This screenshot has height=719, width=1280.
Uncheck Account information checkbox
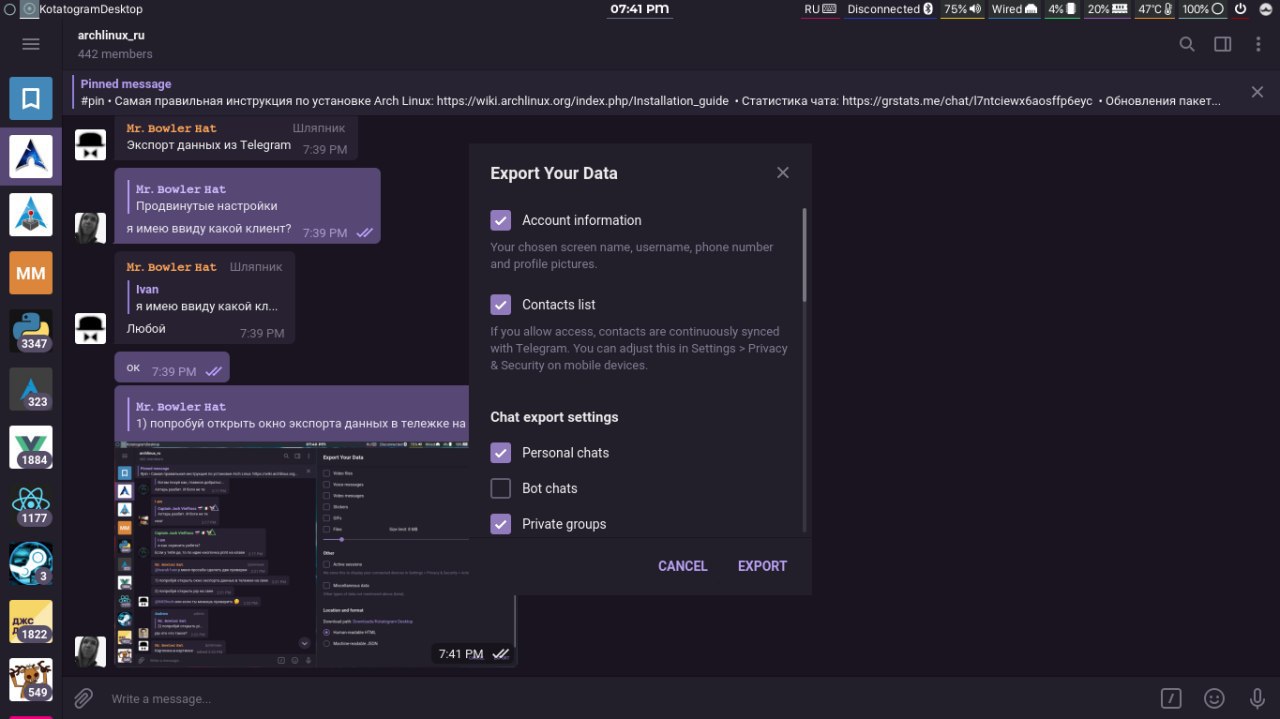click(x=501, y=220)
